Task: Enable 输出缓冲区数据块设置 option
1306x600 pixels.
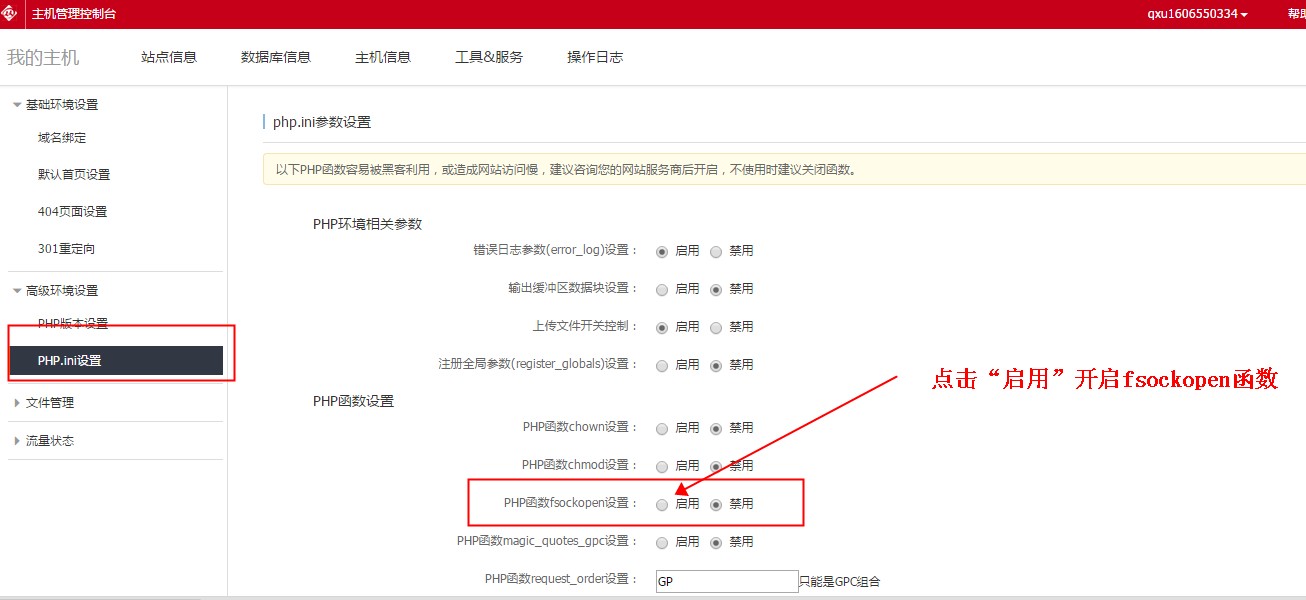Action: tap(662, 290)
